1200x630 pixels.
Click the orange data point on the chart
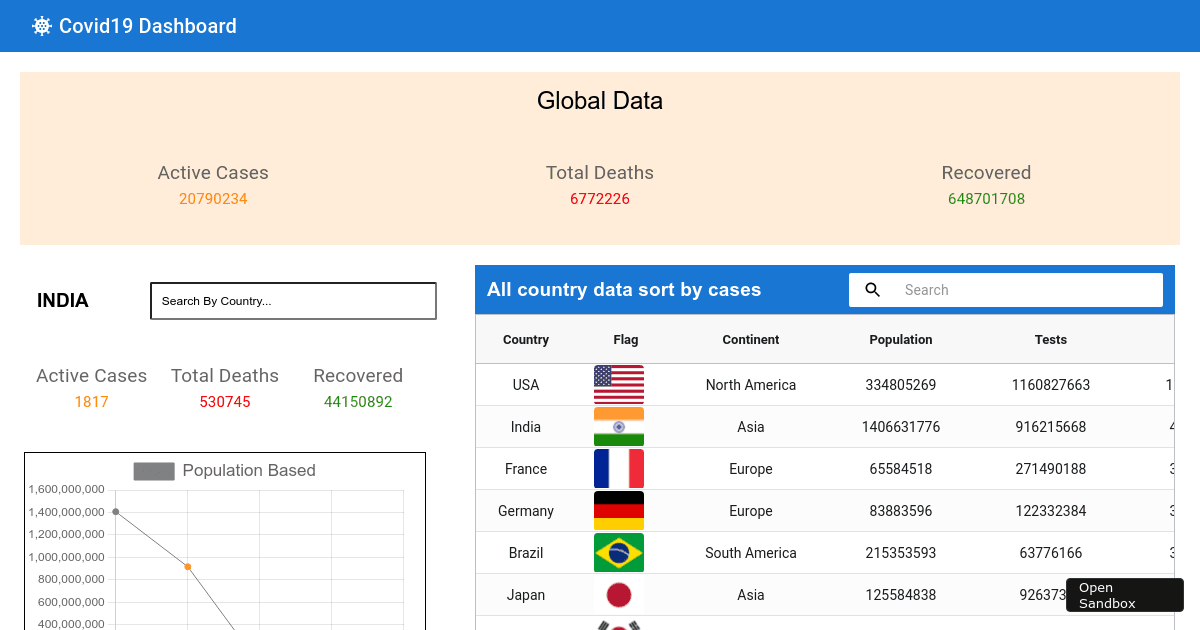pos(188,566)
